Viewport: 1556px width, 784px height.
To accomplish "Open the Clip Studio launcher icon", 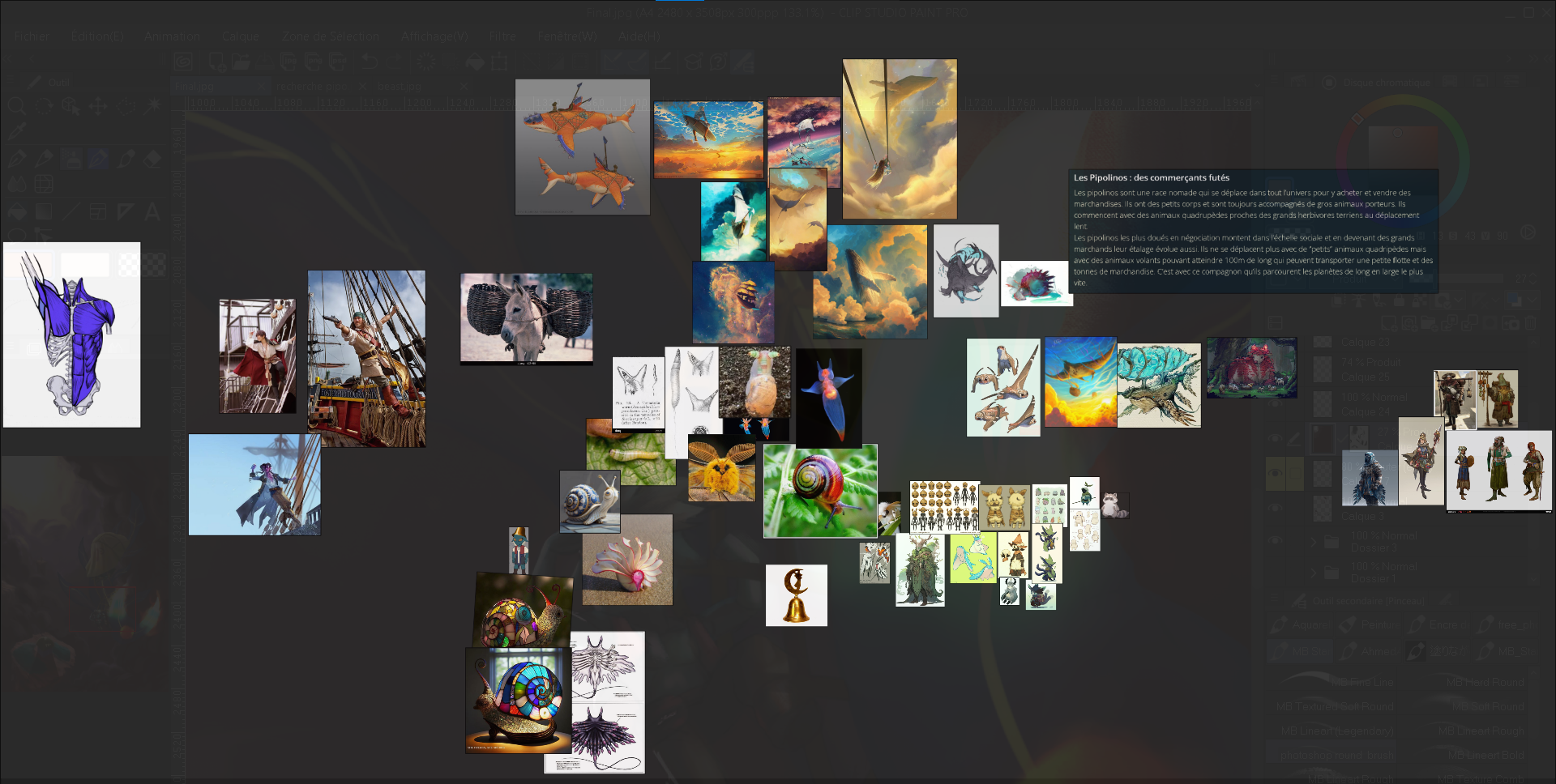I will 184,62.
